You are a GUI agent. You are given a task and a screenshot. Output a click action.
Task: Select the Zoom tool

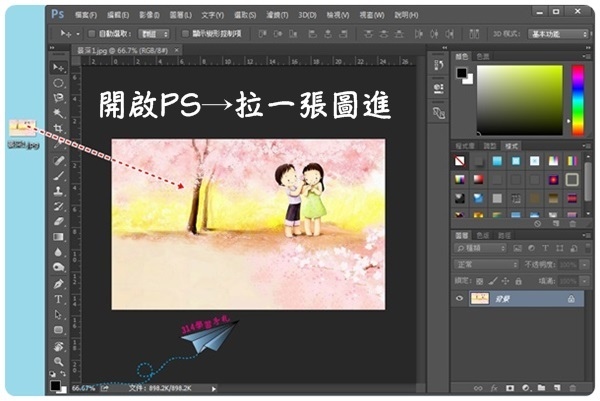click(59, 361)
